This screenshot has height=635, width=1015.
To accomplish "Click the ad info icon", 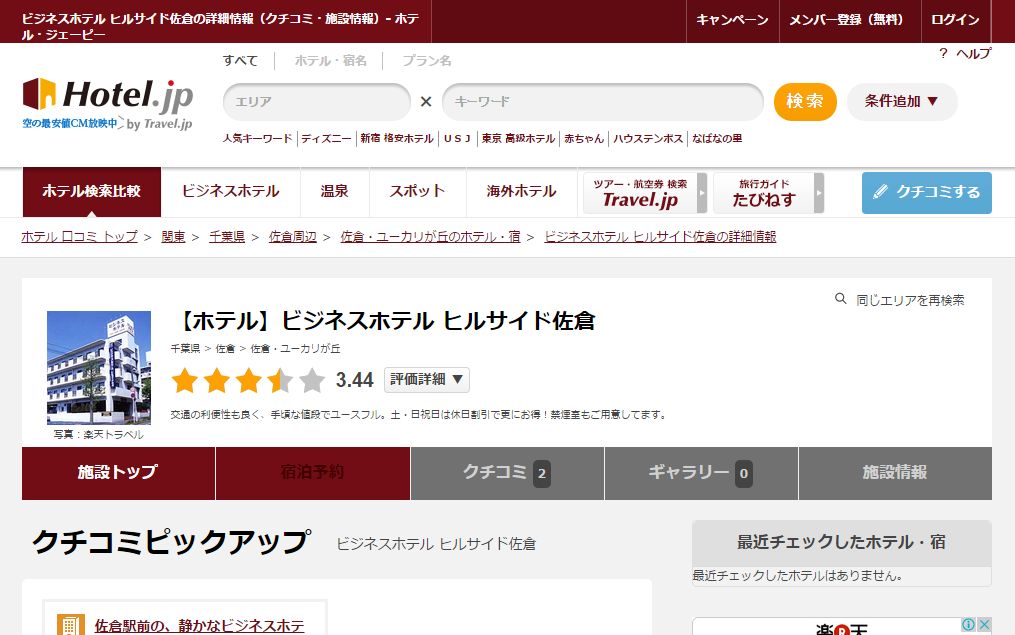I will pyautogui.click(x=968, y=624).
